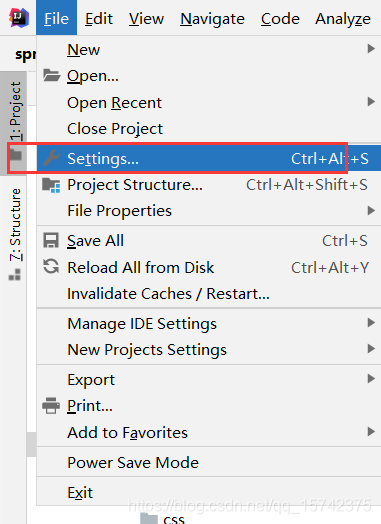Open the Edit menu
Image resolution: width=381 pixels, height=524 pixels.
pos(99,19)
